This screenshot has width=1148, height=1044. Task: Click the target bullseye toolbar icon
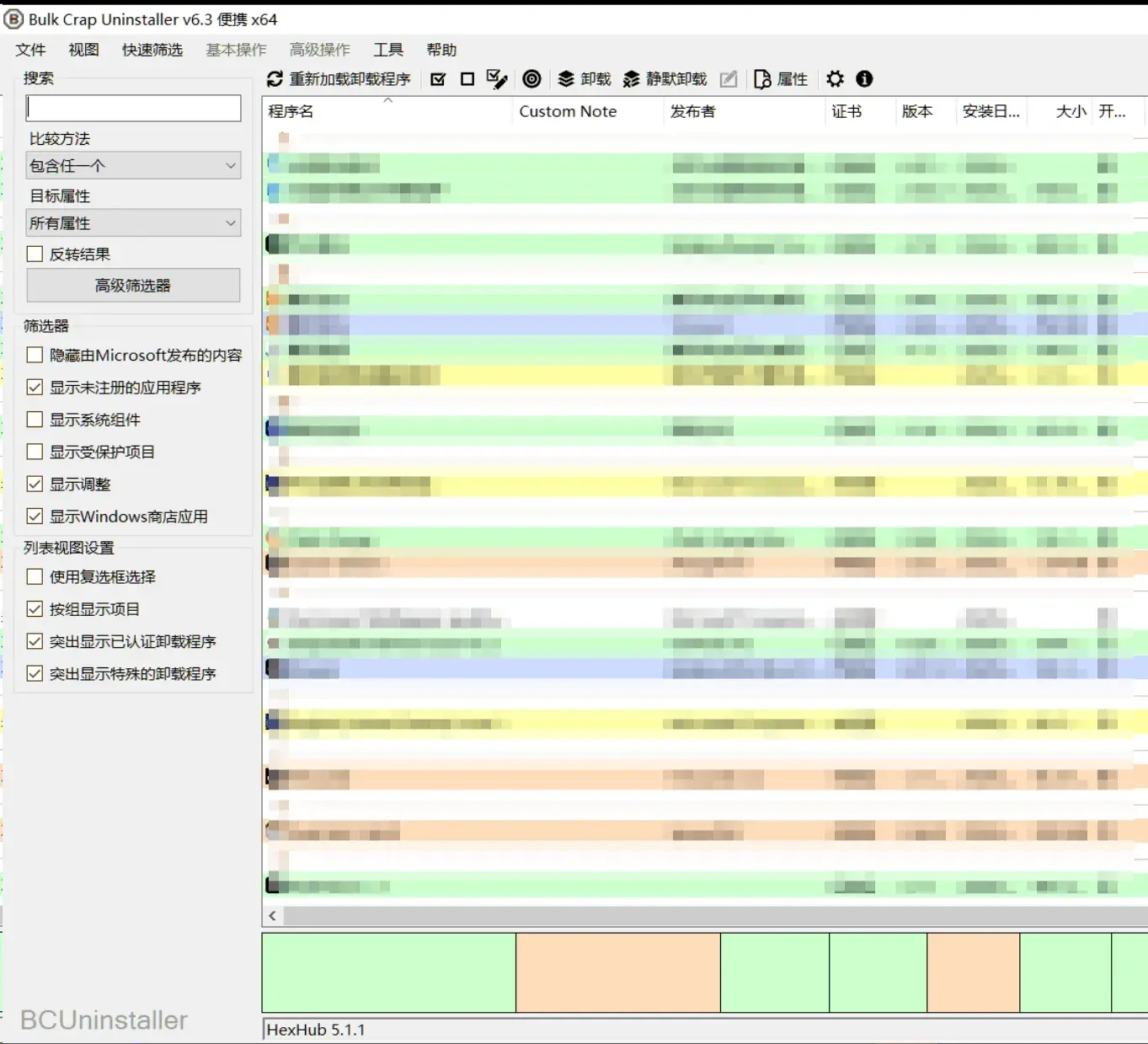[x=531, y=79]
